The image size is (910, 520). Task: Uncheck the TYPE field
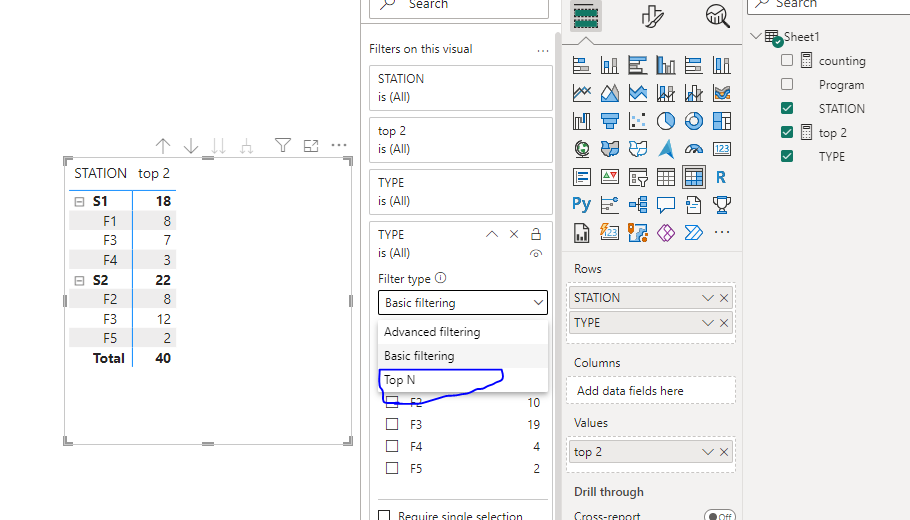(x=787, y=156)
